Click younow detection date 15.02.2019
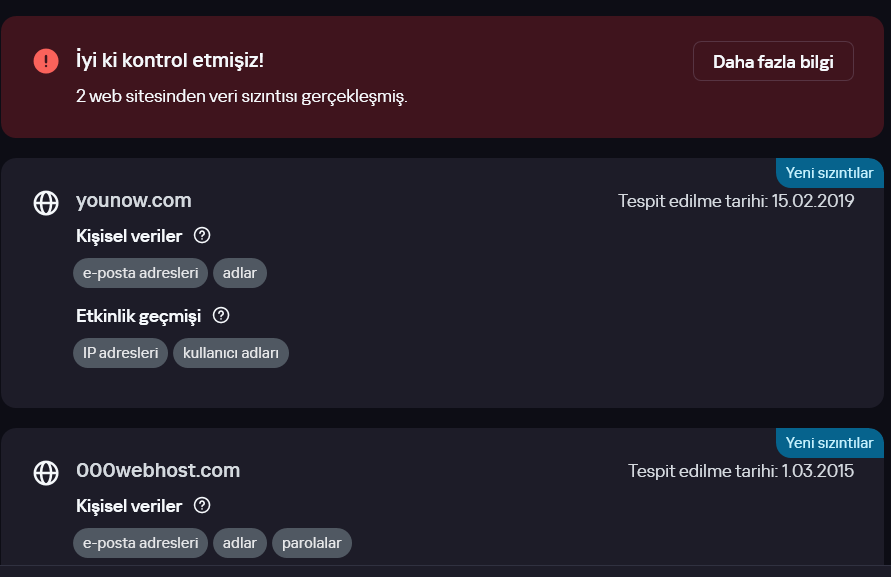The width and height of the screenshot is (891, 577). coord(813,201)
